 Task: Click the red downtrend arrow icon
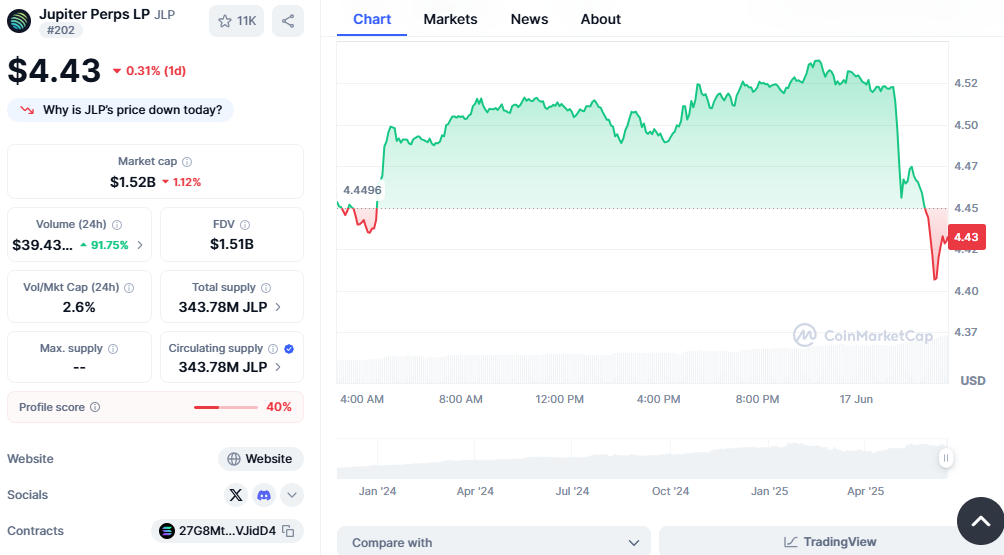click(27, 110)
